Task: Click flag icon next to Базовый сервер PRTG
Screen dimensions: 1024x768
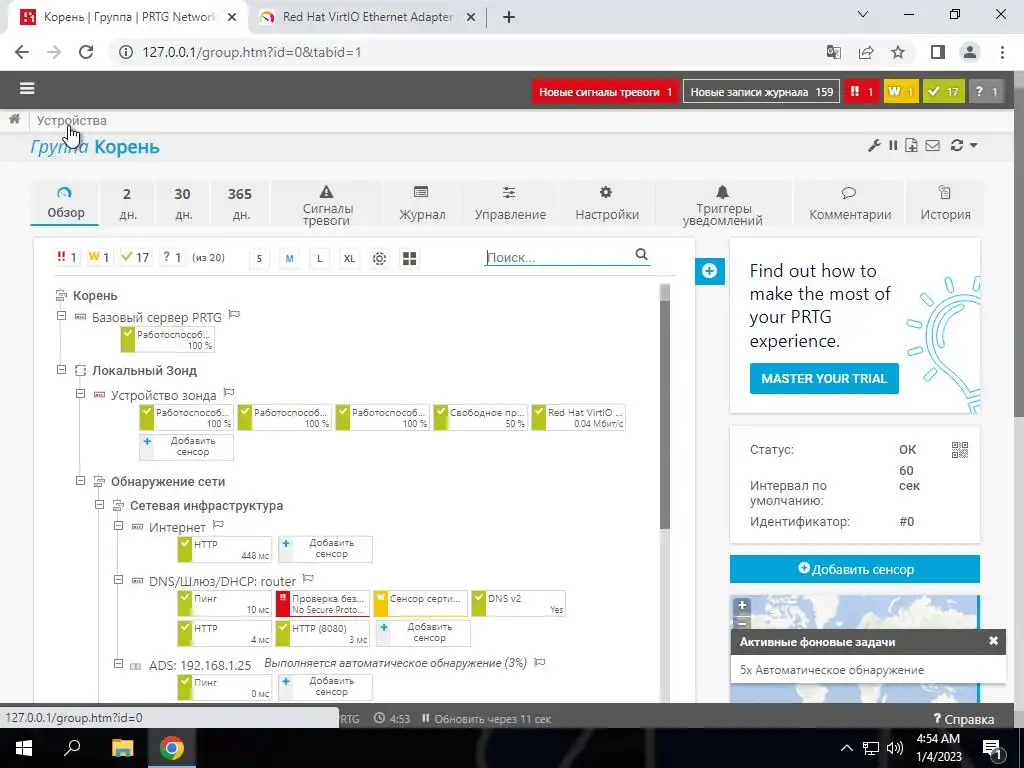Action: tap(234, 315)
